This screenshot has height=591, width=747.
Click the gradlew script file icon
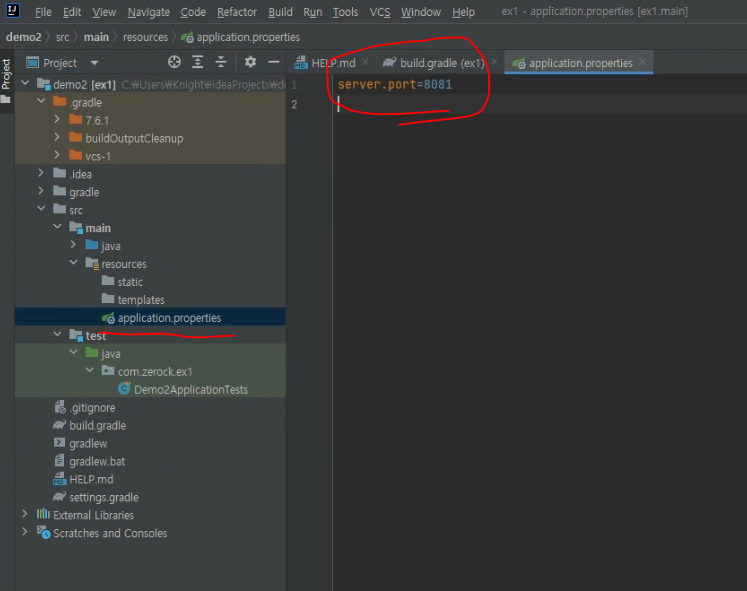60,443
